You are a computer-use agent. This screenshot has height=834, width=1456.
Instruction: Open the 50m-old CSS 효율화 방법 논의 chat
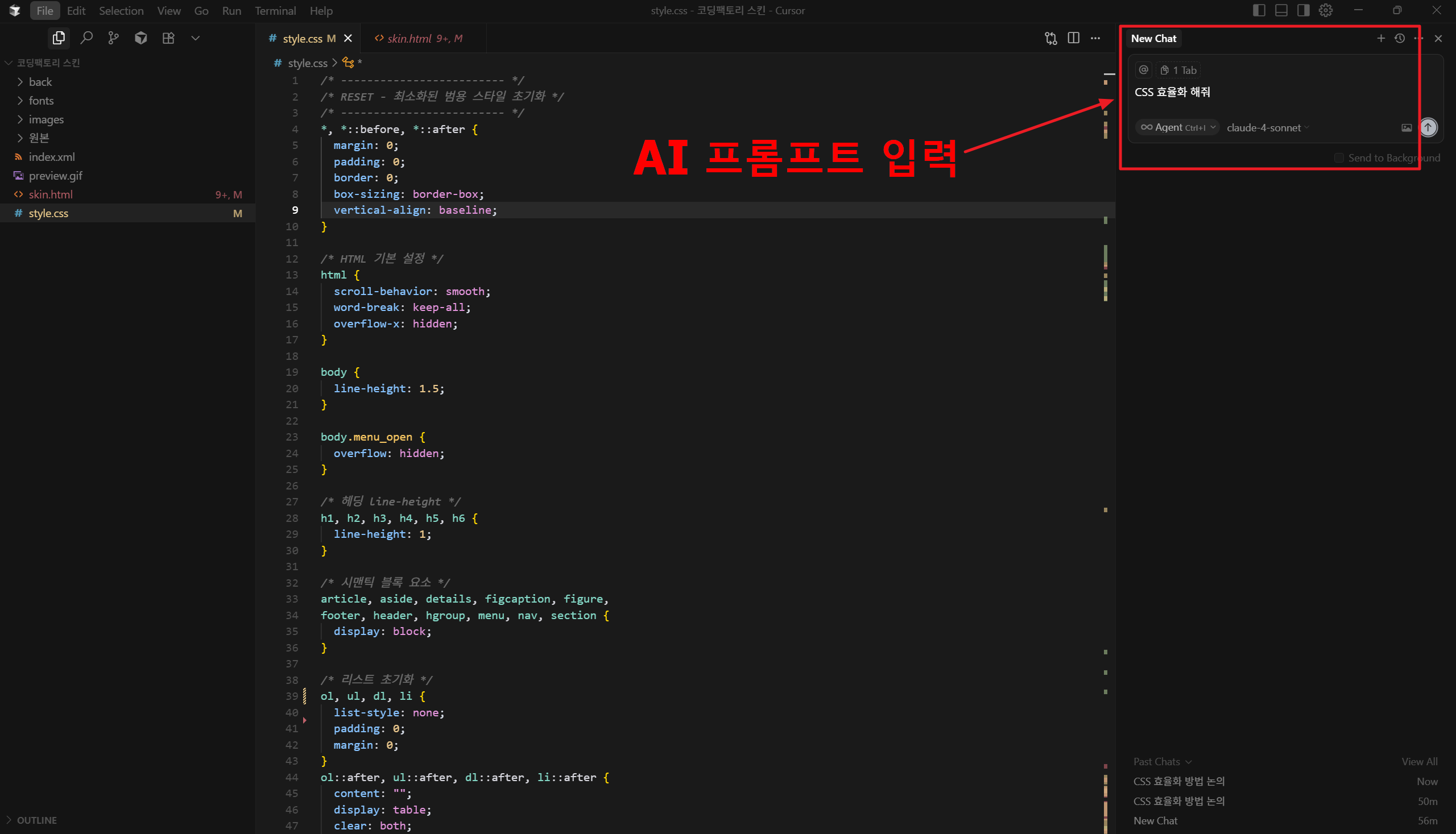[1178, 801]
